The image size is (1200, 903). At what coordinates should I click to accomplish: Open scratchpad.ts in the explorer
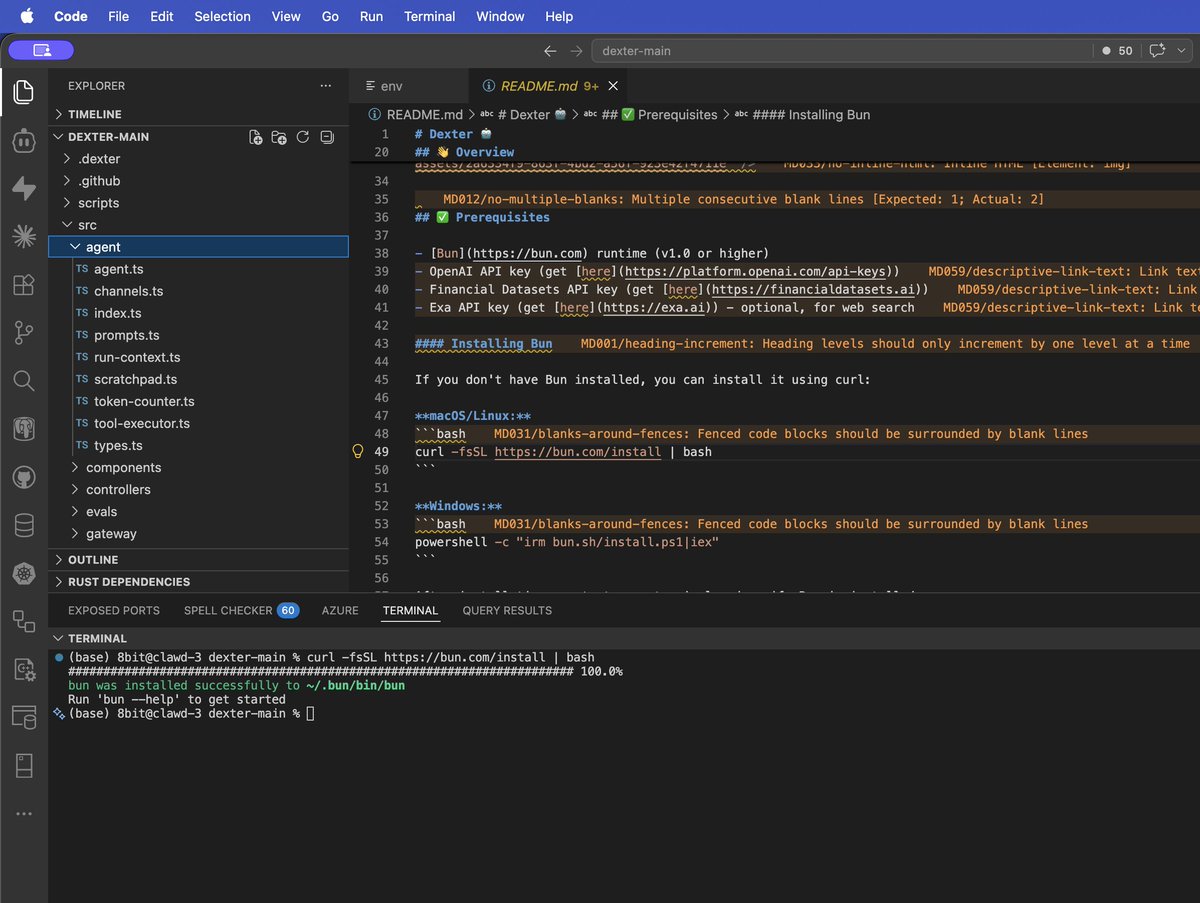(136, 379)
